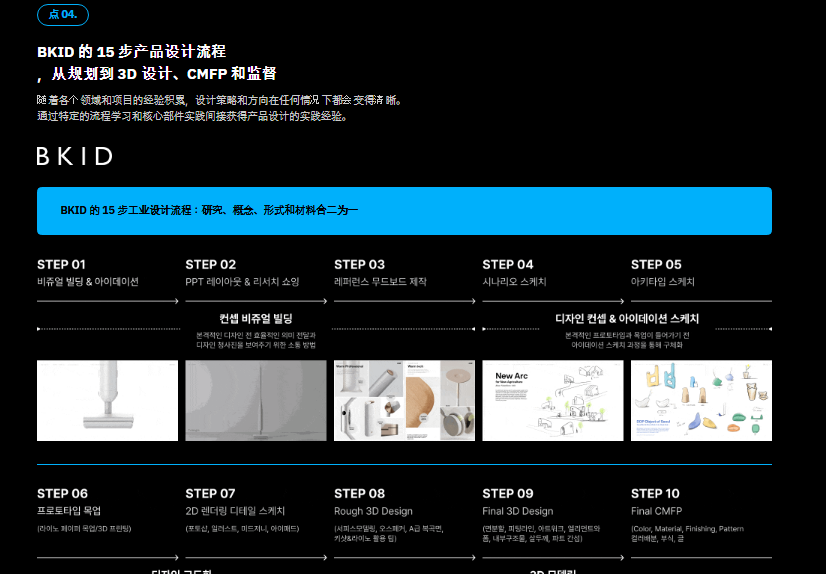This screenshot has width=826, height=574.
Task: Click the 아키타입 스케치 subtitle
Action: click(x=663, y=282)
